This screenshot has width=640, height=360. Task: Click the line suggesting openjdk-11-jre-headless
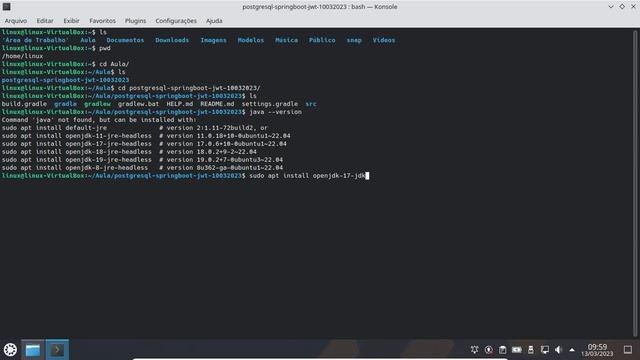tap(146, 136)
